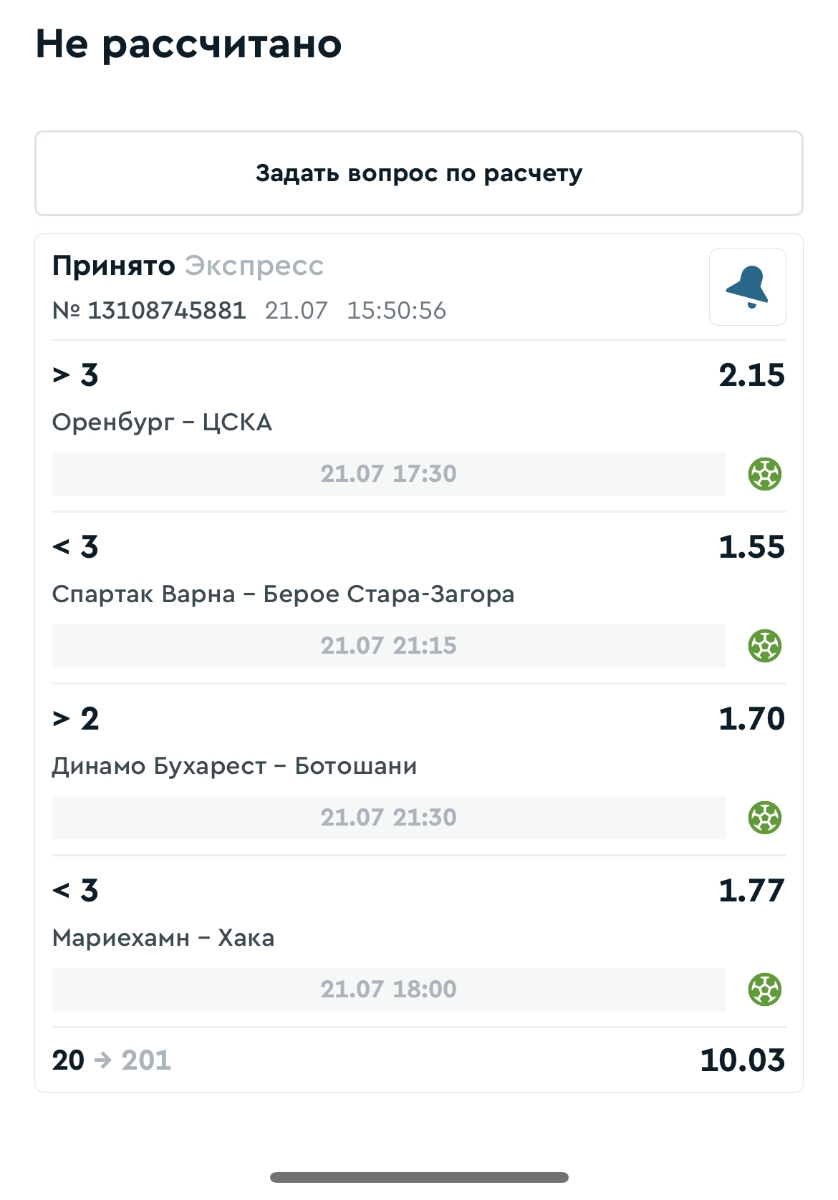This screenshot has width=838, height=1200.
Task: Tap the stake and payout 20 → 201
Action: tap(111, 1060)
